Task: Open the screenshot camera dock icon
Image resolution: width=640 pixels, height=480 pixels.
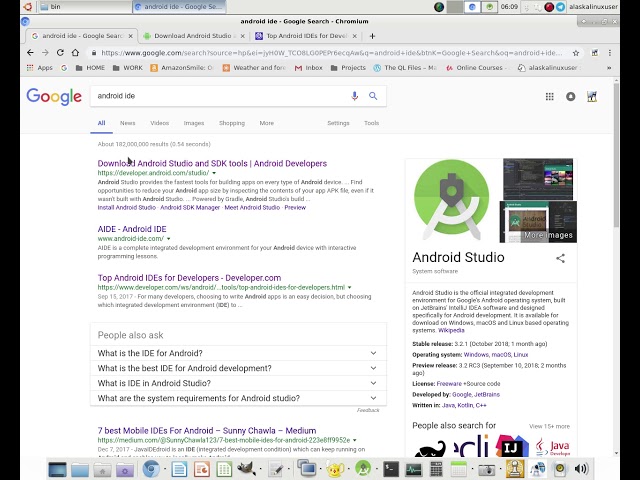Action: pyautogui.click(x=486, y=469)
